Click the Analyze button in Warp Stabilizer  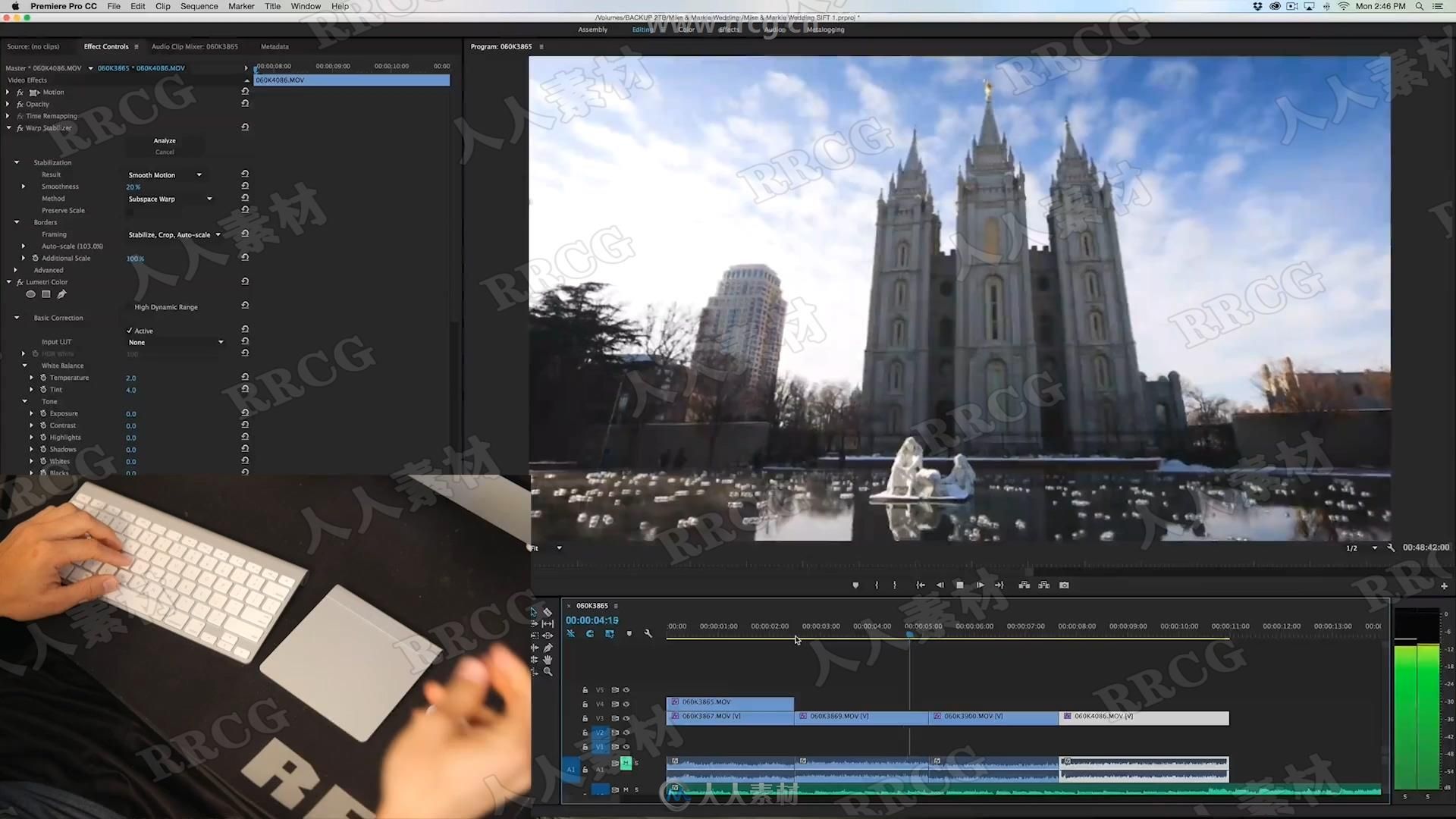(x=165, y=140)
